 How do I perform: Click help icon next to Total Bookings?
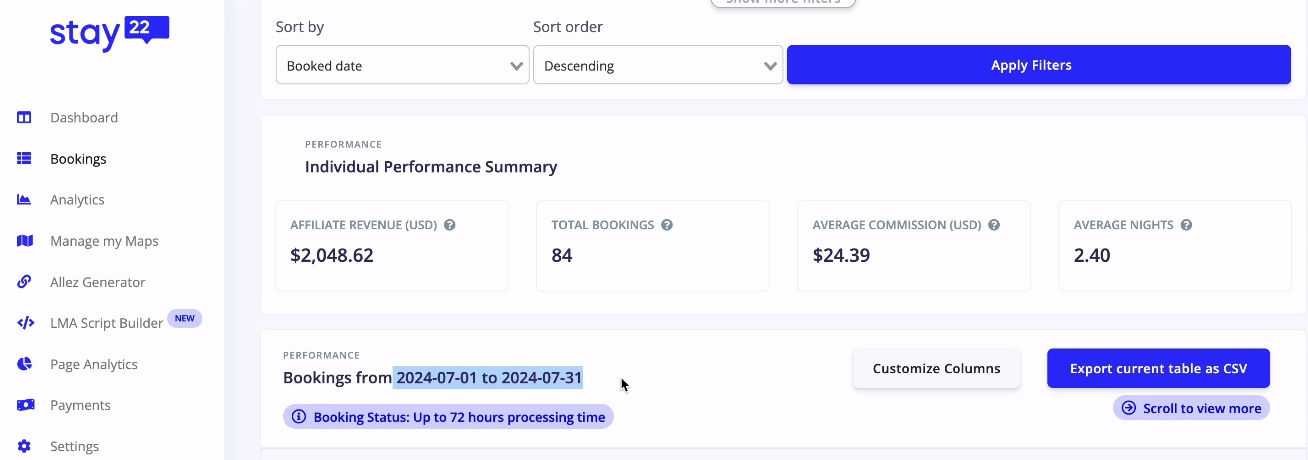click(x=667, y=225)
